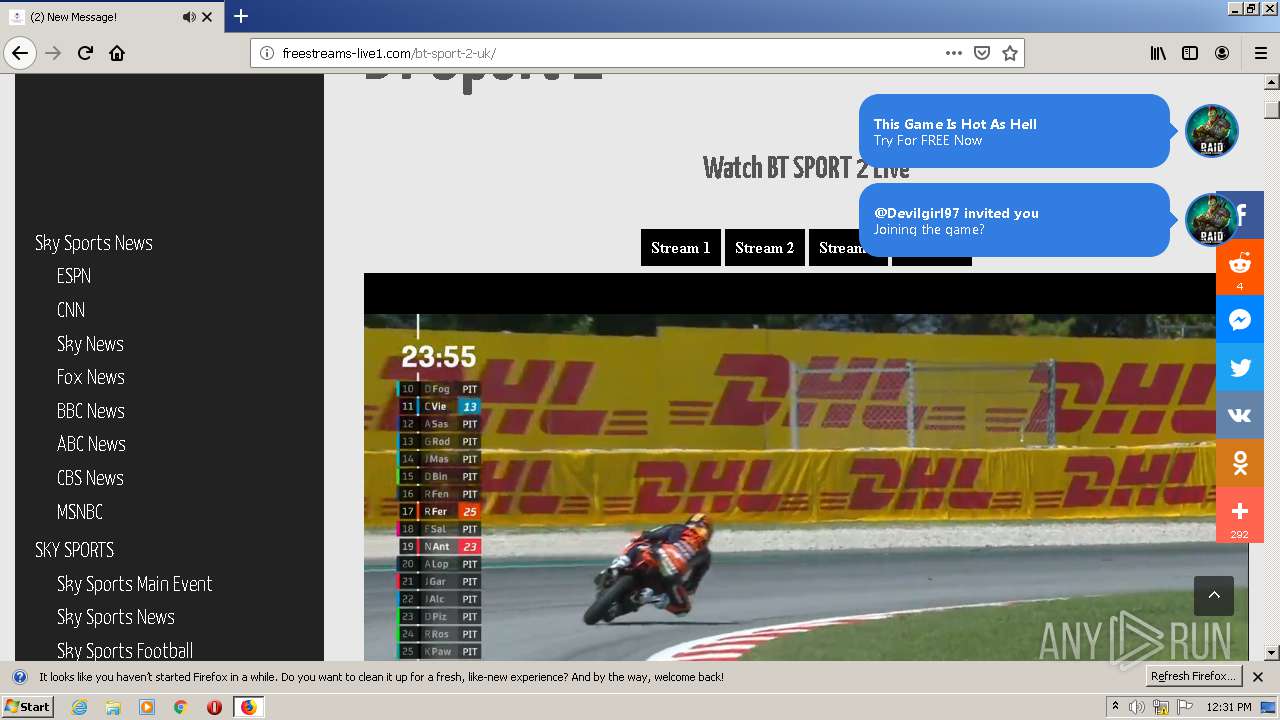Open the Firefox home page
Viewport: 1280px width, 720px height.
[x=117, y=53]
